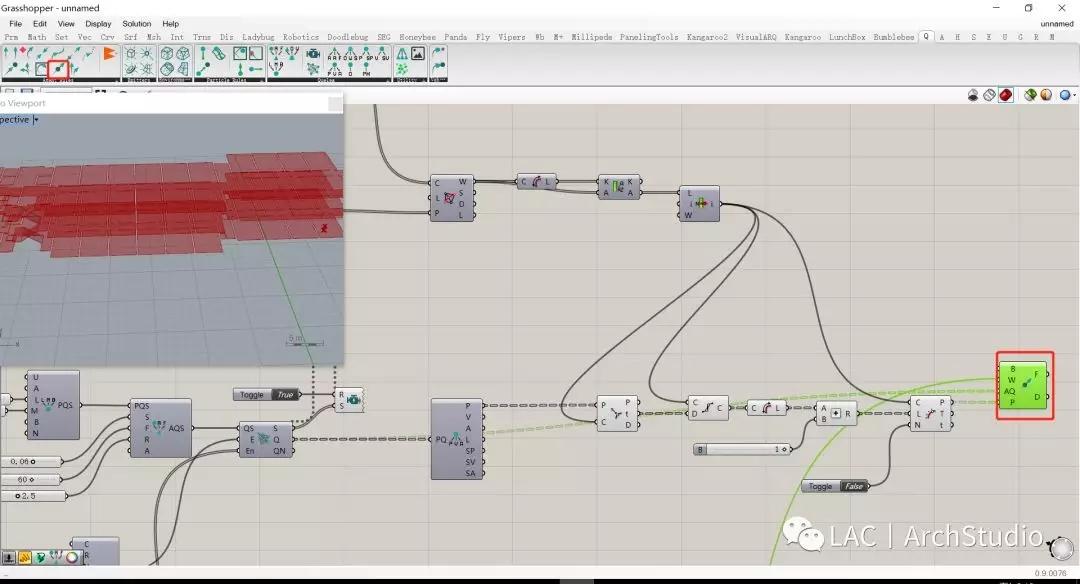Image resolution: width=1080 pixels, height=584 pixels.
Task: Switch to the Kangaroo2 tab
Action: click(x=707, y=37)
